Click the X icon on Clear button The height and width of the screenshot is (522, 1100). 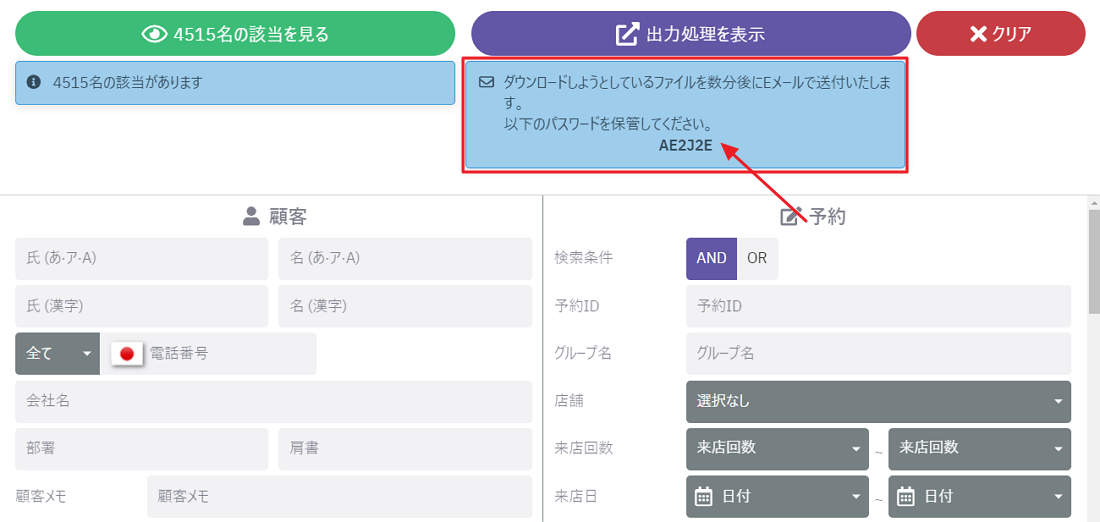click(978, 34)
